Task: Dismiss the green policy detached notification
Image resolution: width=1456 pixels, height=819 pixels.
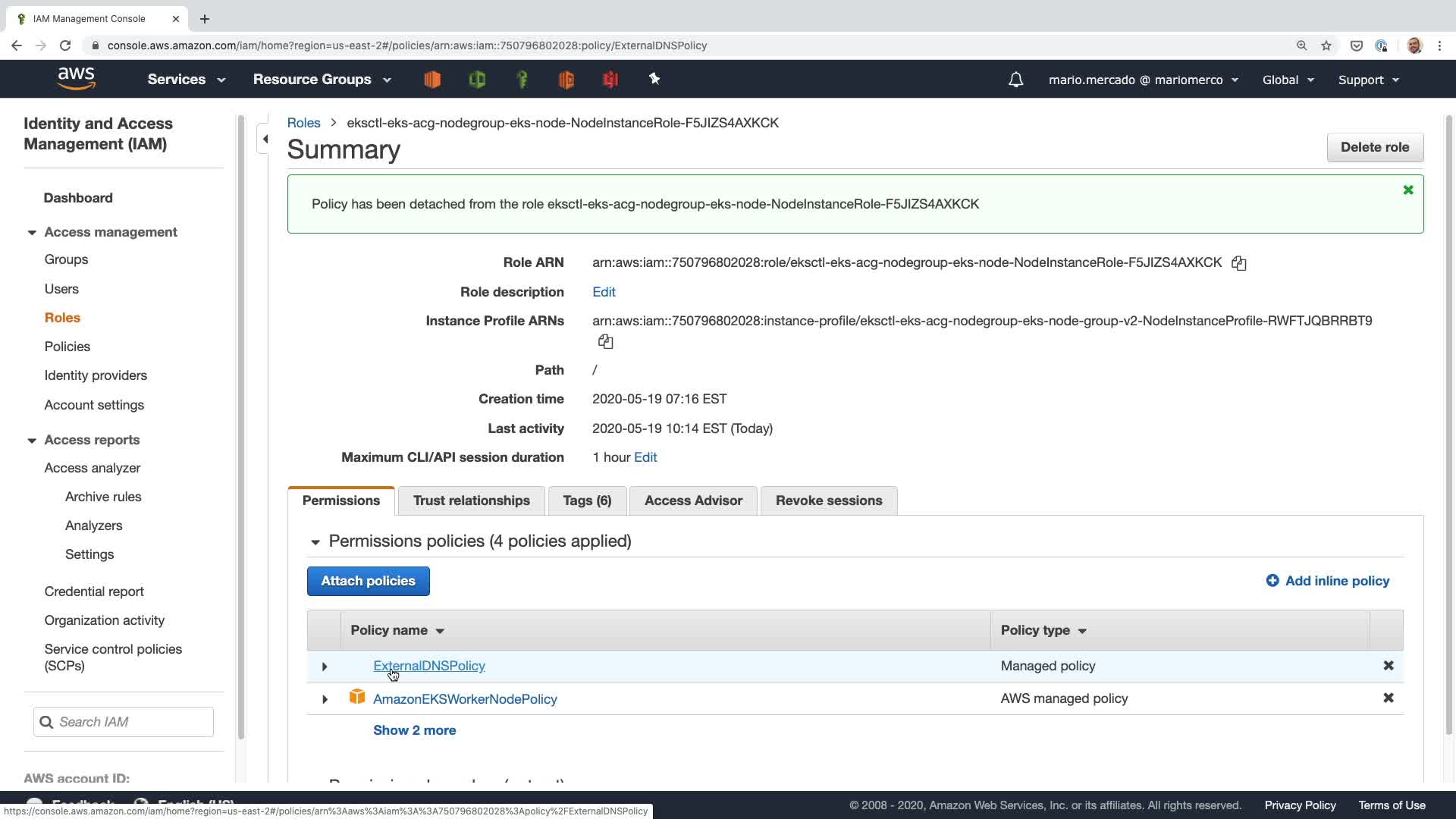Action: pyautogui.click(x=1407, y=190)
